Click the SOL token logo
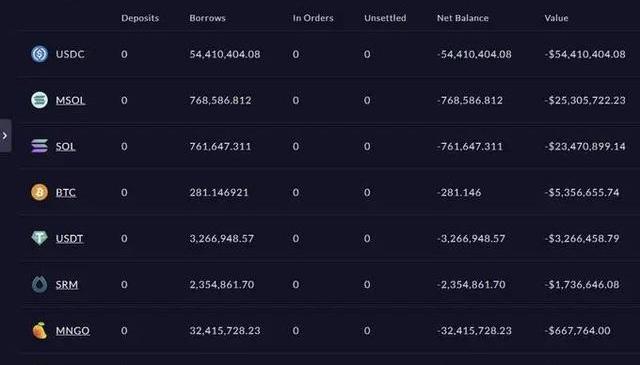 pos(40,146)
